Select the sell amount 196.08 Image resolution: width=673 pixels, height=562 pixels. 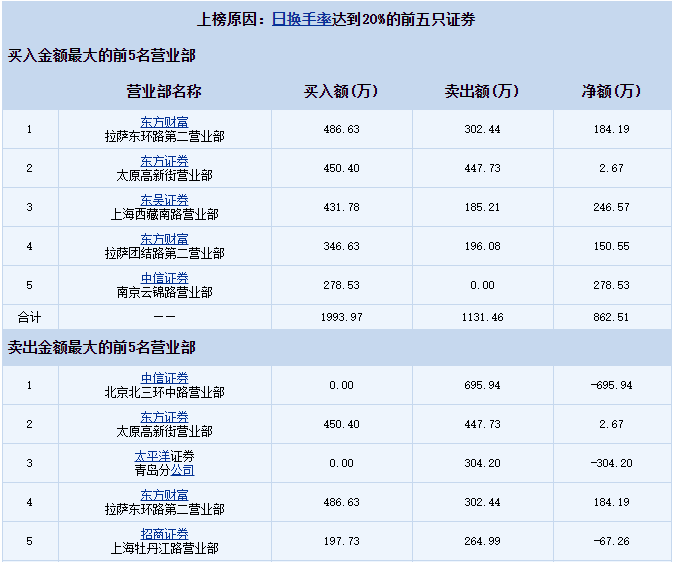tap(482, 246)
